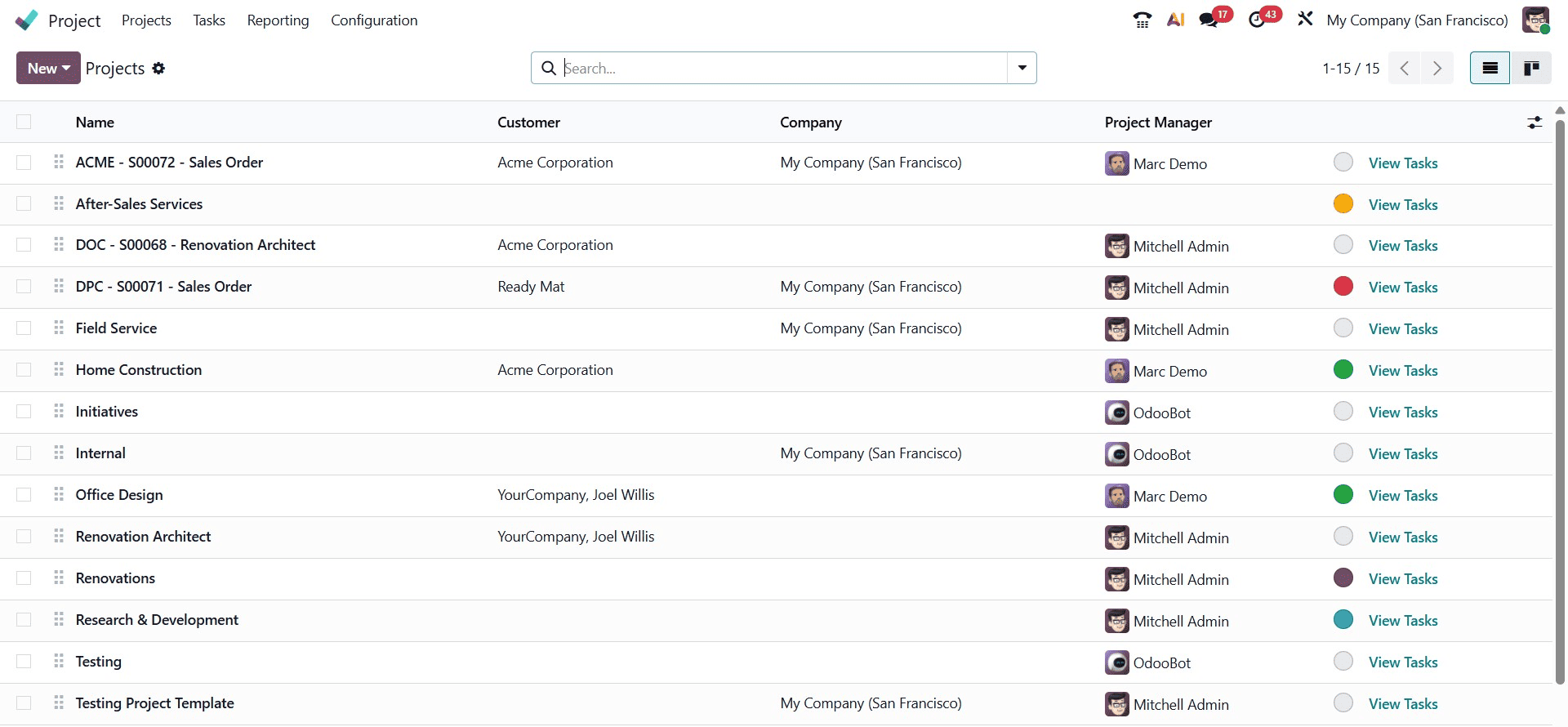1568x727 pixels.
Task: Click teal status dot of Research & Development
Action: point(1343,619)
